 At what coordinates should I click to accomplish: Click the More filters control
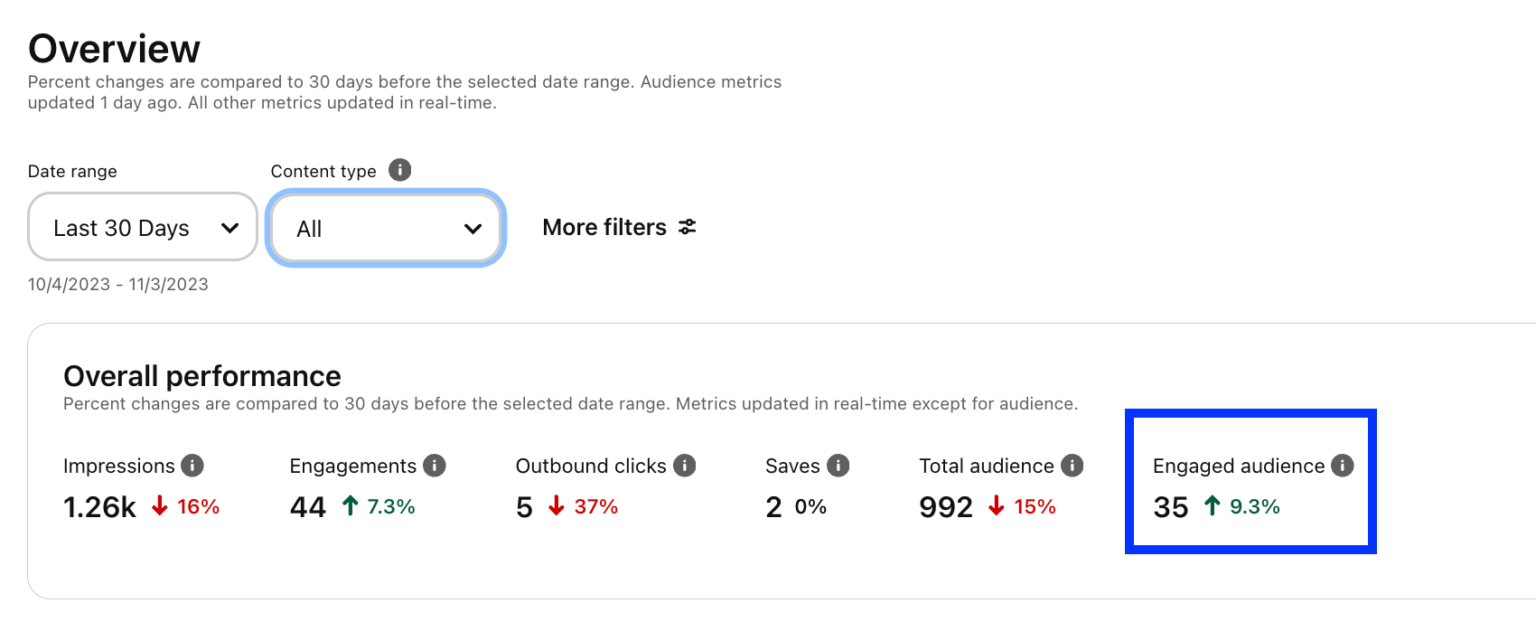click(604, 227)
